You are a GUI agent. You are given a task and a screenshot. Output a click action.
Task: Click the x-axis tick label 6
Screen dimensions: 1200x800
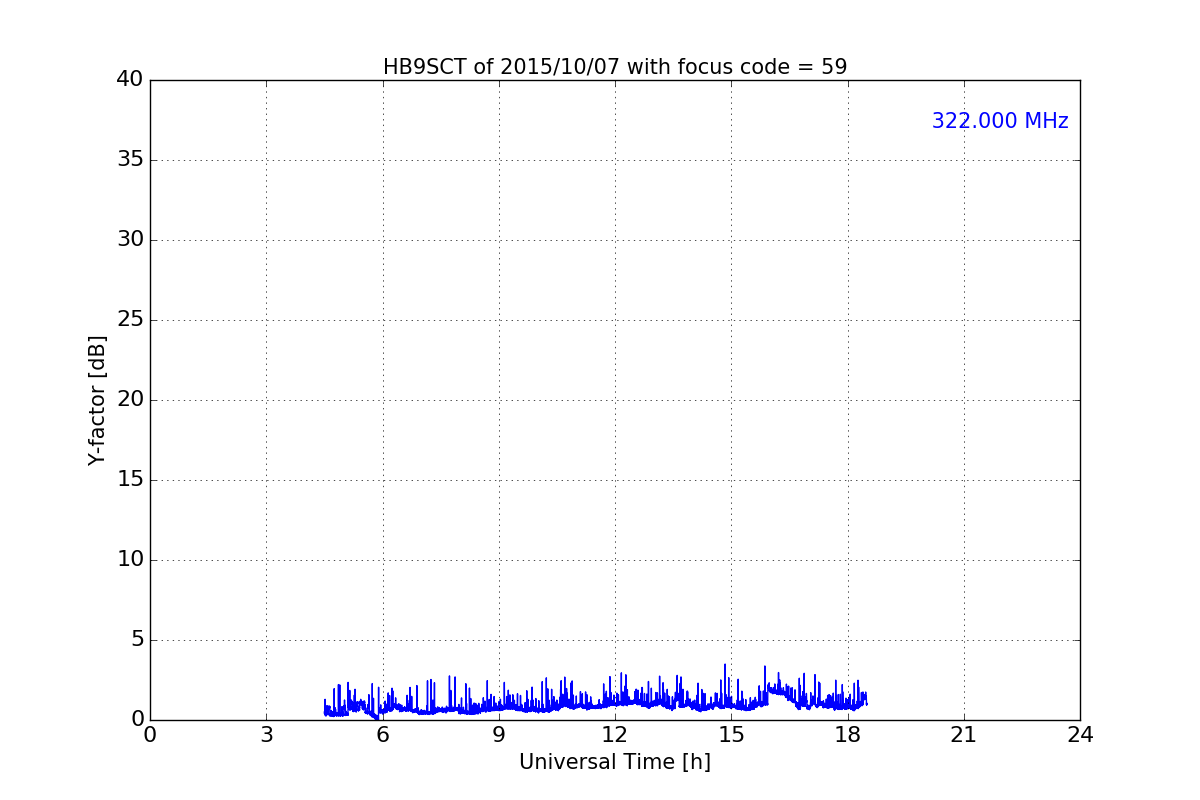point(383,735)
